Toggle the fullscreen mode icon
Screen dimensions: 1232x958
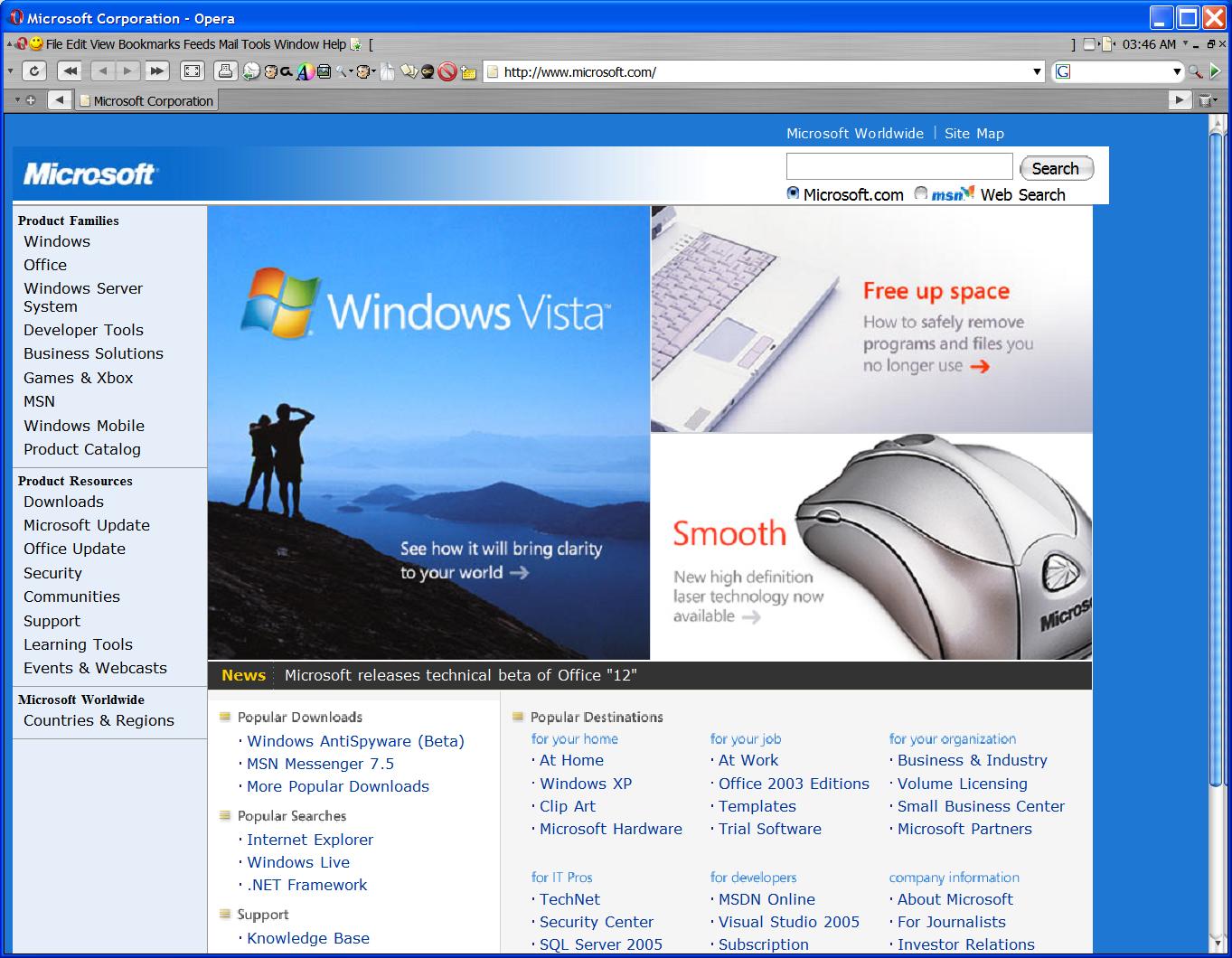pos(193,71)
